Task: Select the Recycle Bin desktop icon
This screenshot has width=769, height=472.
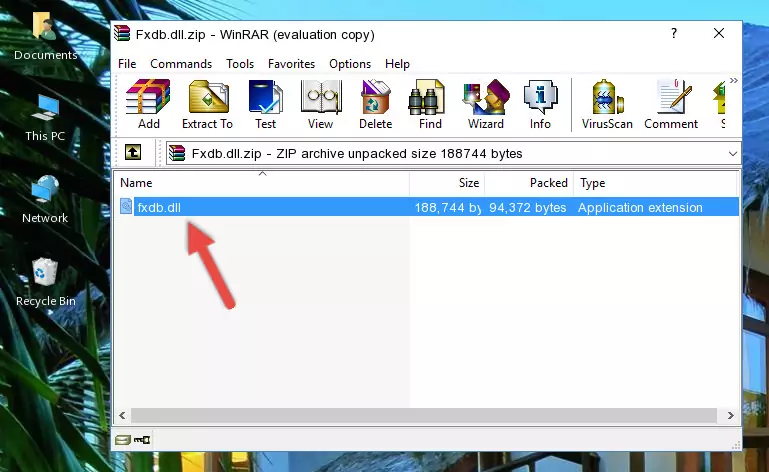Action: tap(46, 283)
